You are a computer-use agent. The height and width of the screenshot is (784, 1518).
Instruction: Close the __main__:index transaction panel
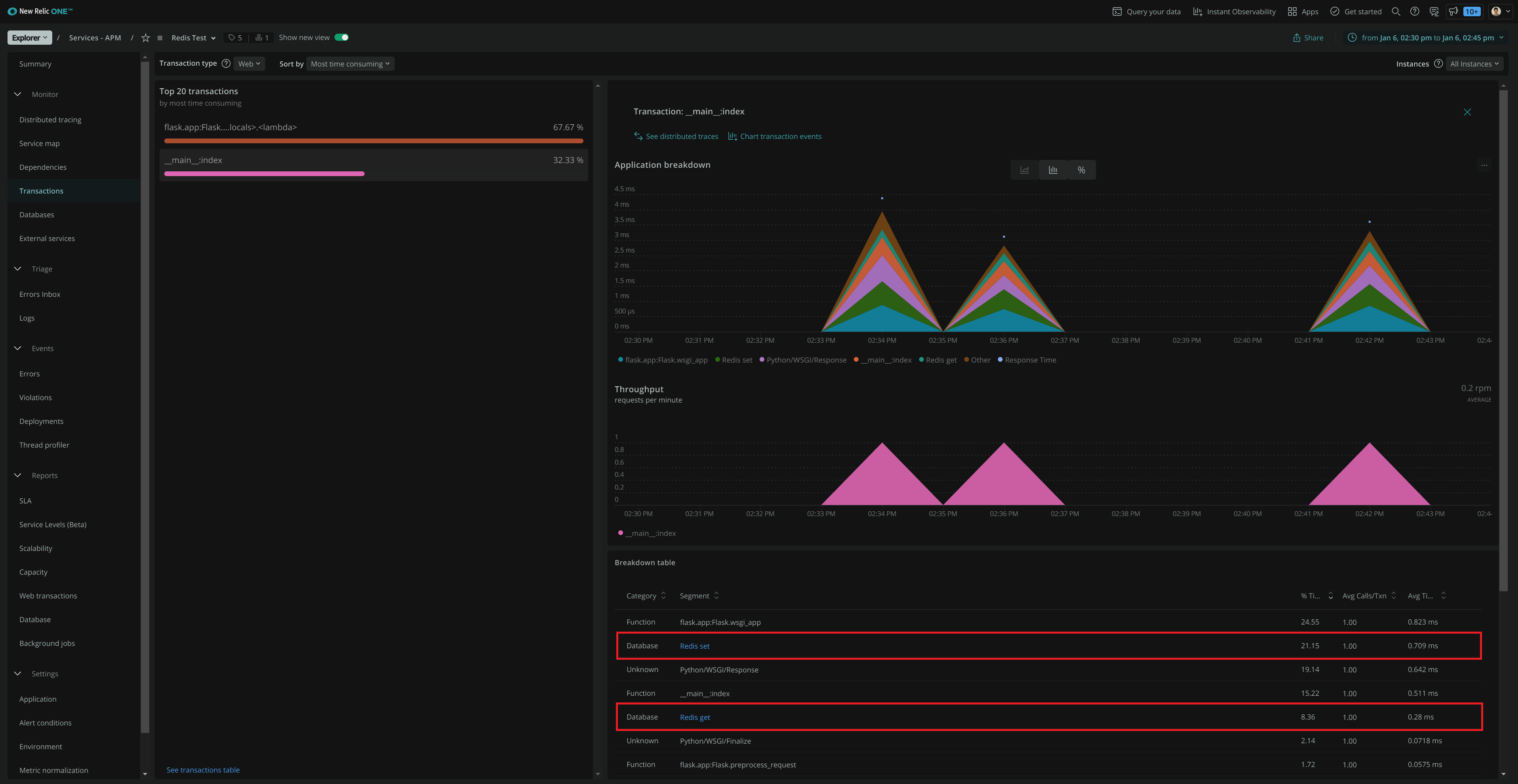[x=1467, y=112]
